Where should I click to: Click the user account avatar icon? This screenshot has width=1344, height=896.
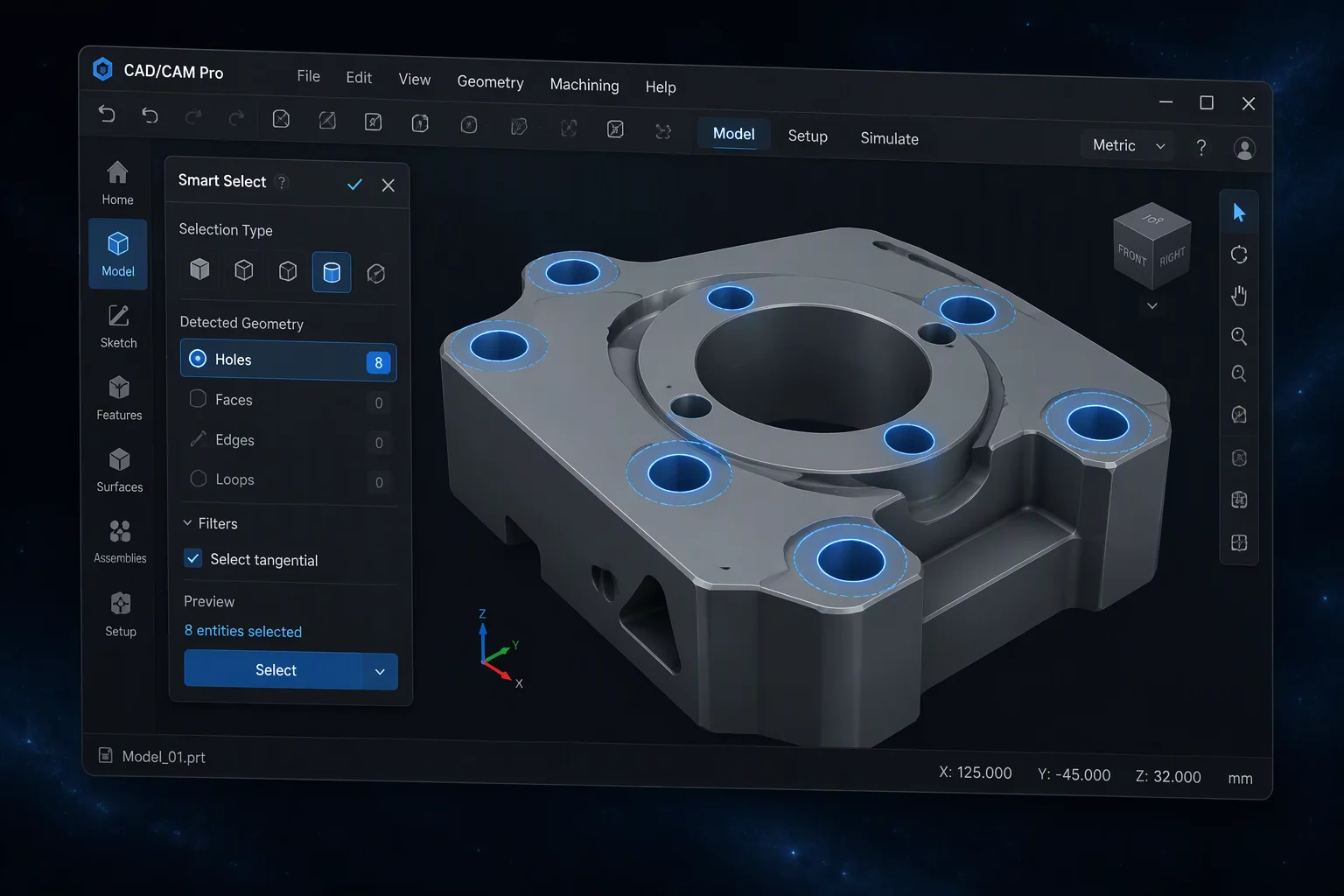(x=1244, y=149)
